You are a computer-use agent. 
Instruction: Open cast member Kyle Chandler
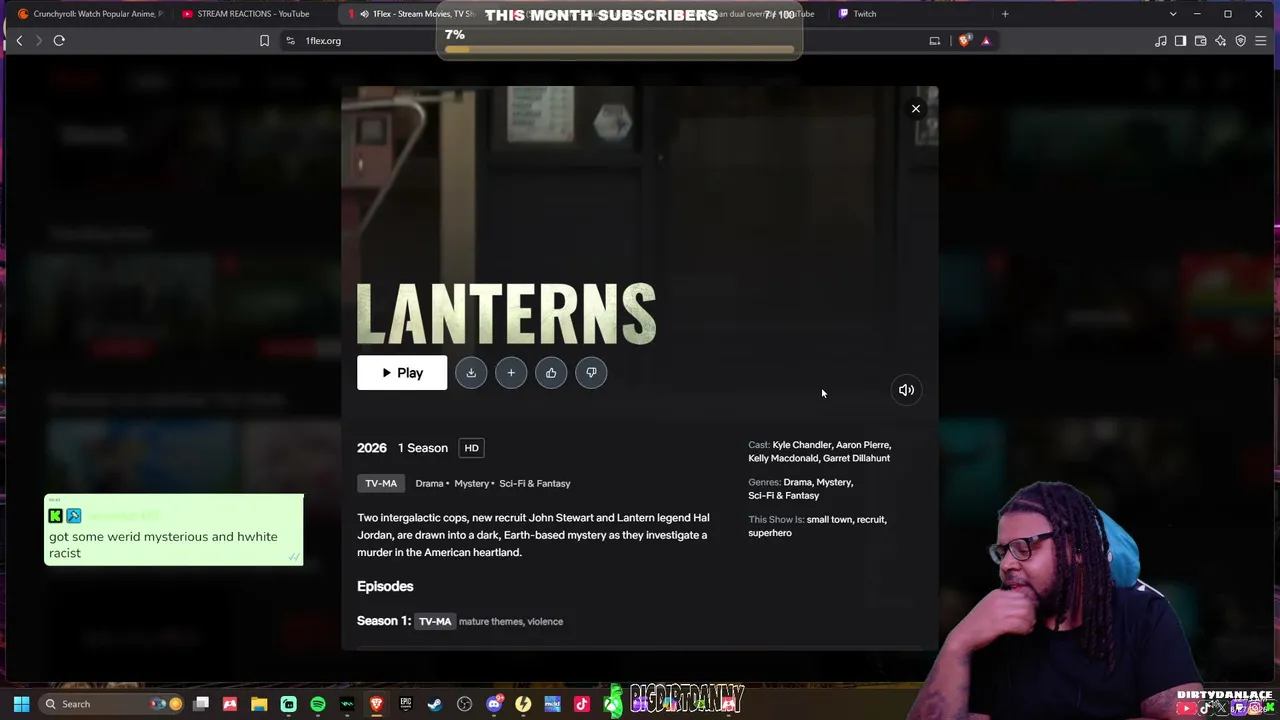pyautogui.click(x=802, y=445)
